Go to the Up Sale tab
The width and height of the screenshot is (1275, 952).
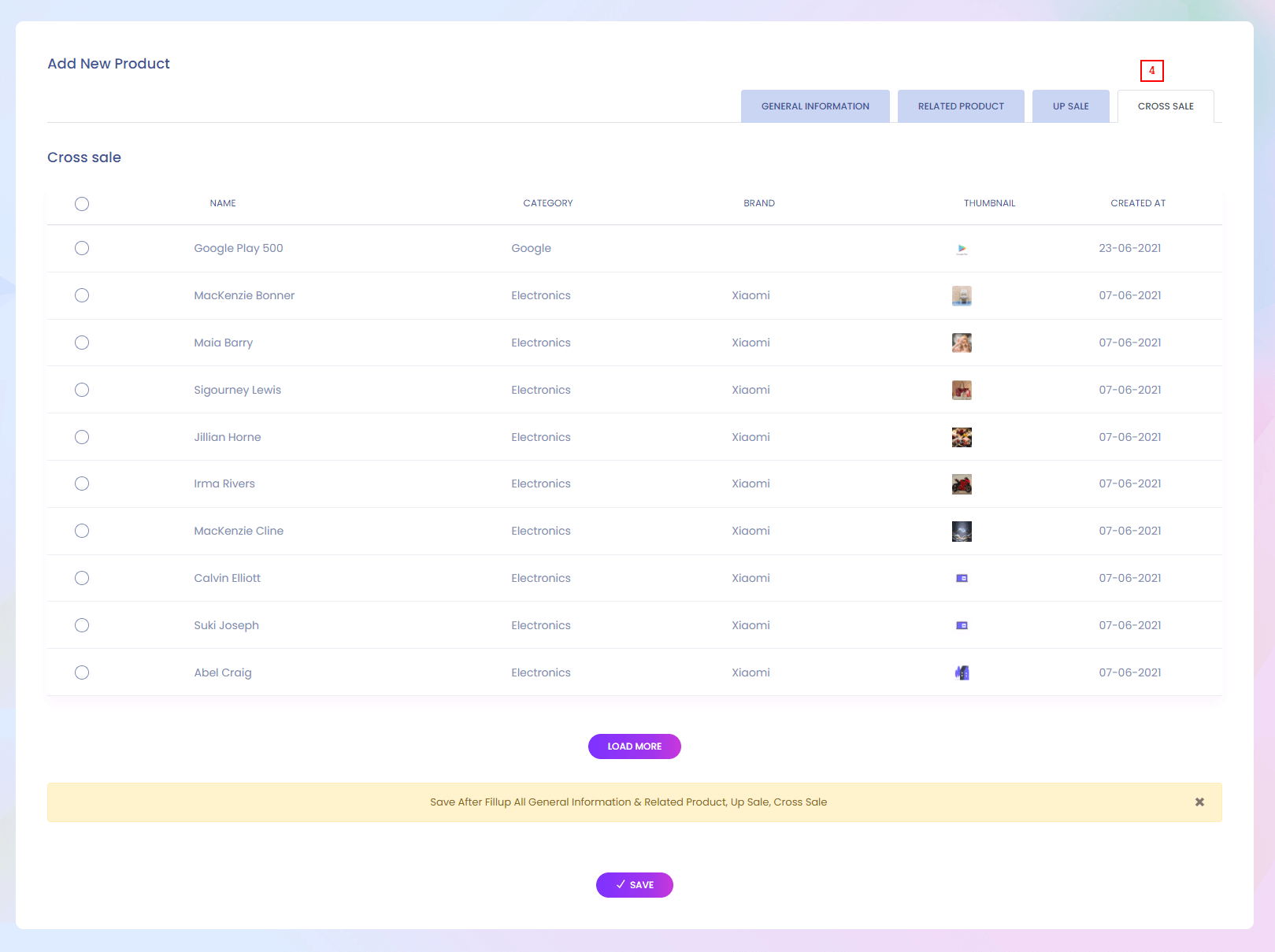click(1070, 106)
